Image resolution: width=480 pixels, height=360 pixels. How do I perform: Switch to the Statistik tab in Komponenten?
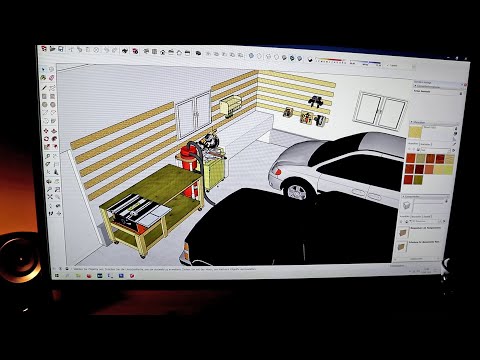coord(426,216)
